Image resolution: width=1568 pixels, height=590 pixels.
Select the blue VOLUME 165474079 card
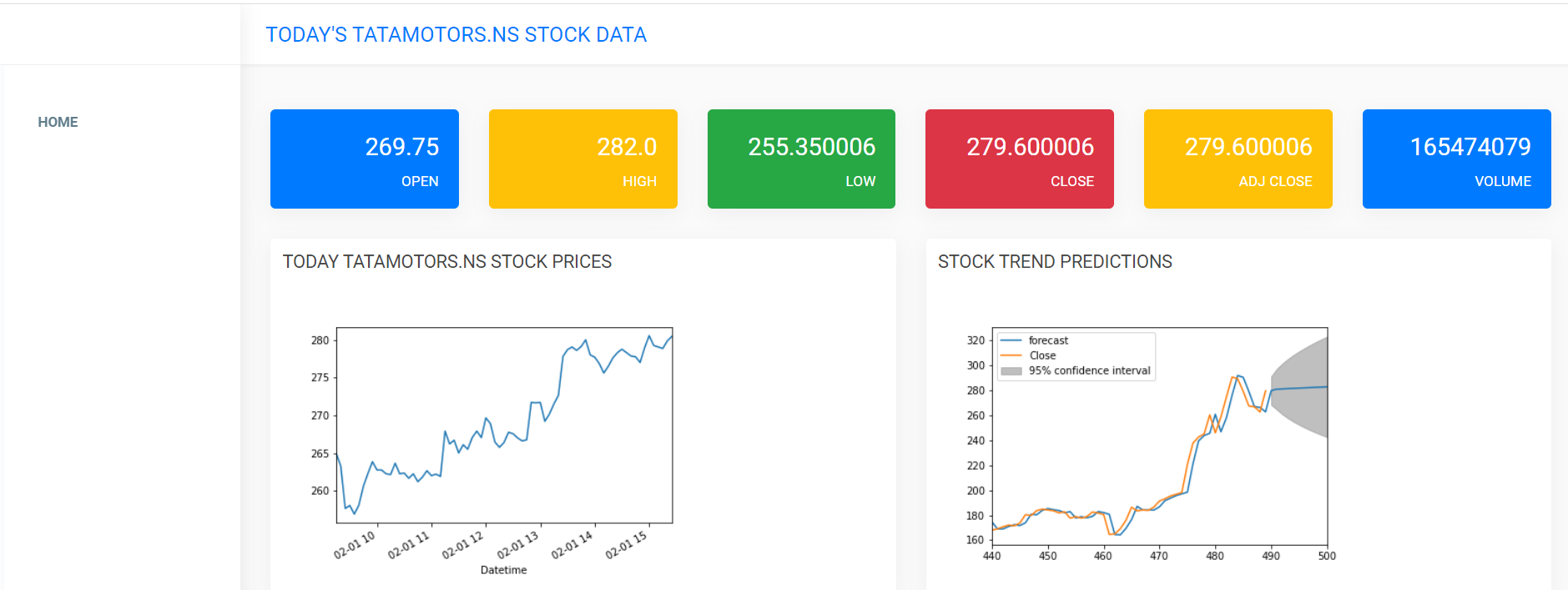[1457, 159]
